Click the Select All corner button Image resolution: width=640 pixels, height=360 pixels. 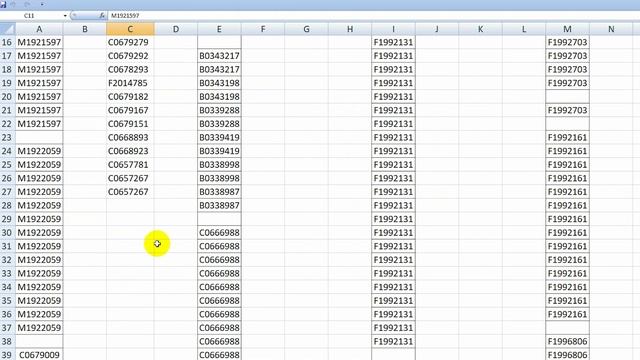pyautogui.click(x=7, y=29)
